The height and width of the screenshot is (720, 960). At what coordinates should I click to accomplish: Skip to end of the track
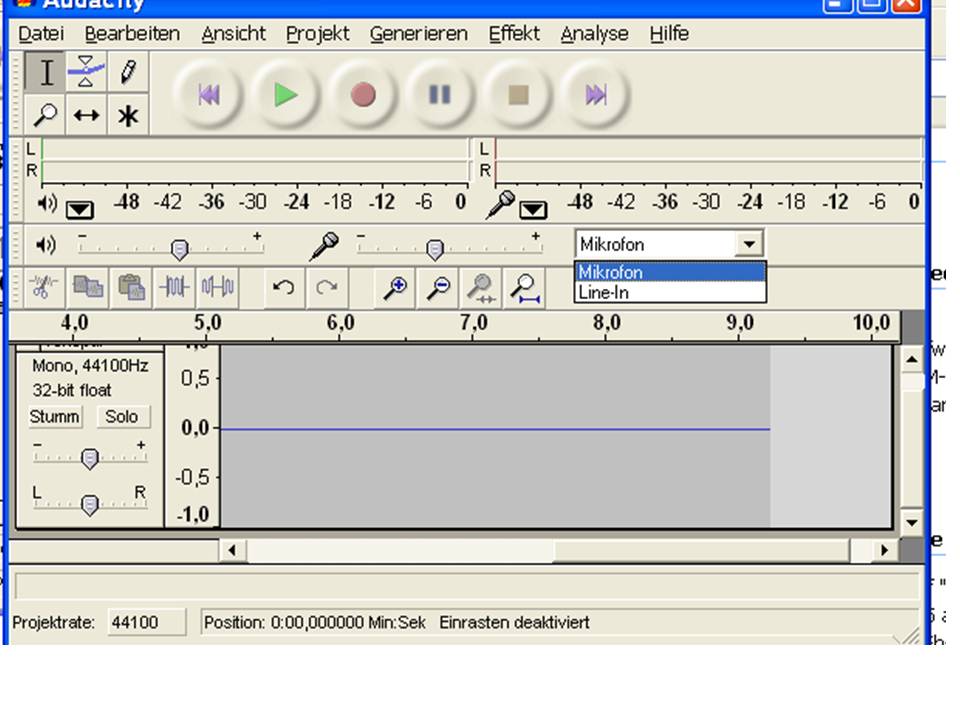(595, 95)
